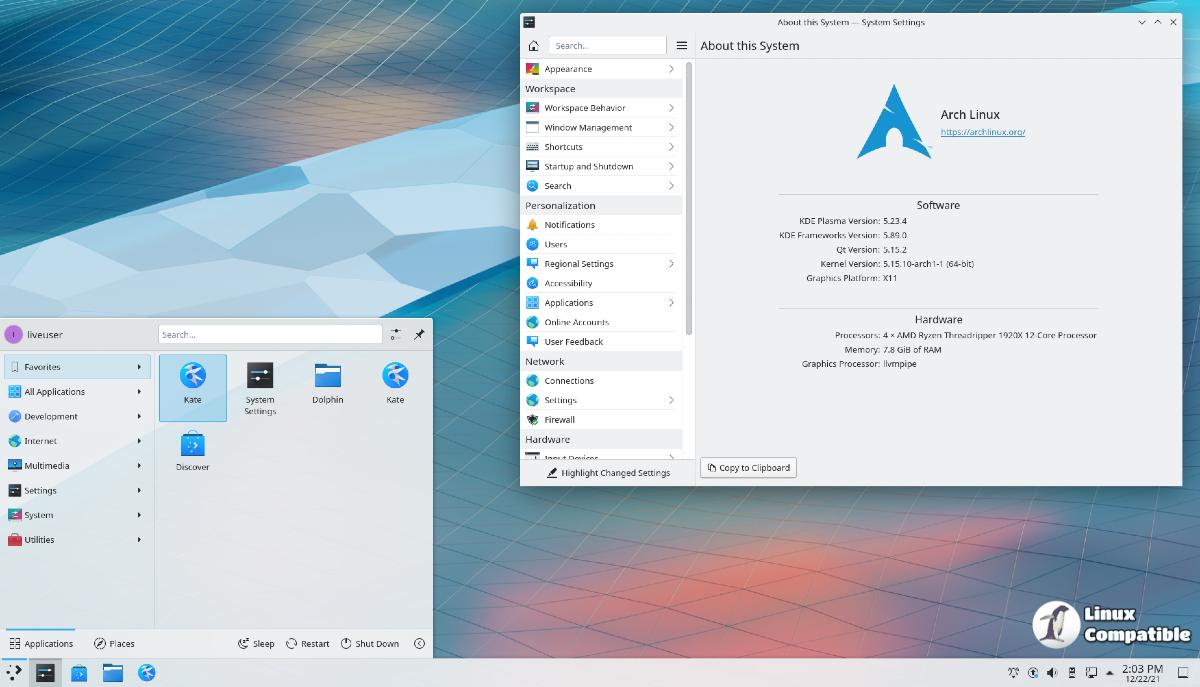Click the home icon in System Settings

click(534, 46)
